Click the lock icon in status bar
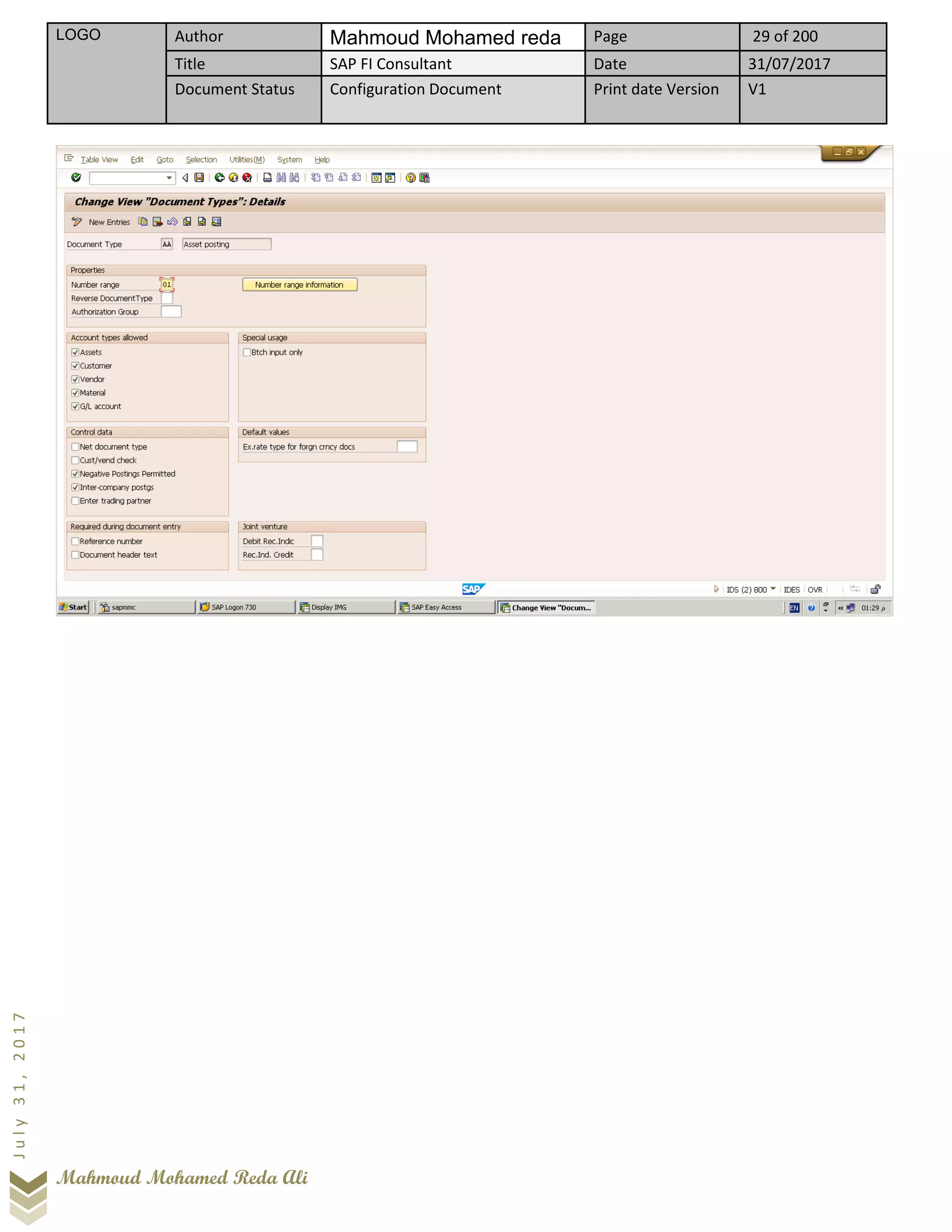Viewport: 952px width, 1232px height. [875, 590]
